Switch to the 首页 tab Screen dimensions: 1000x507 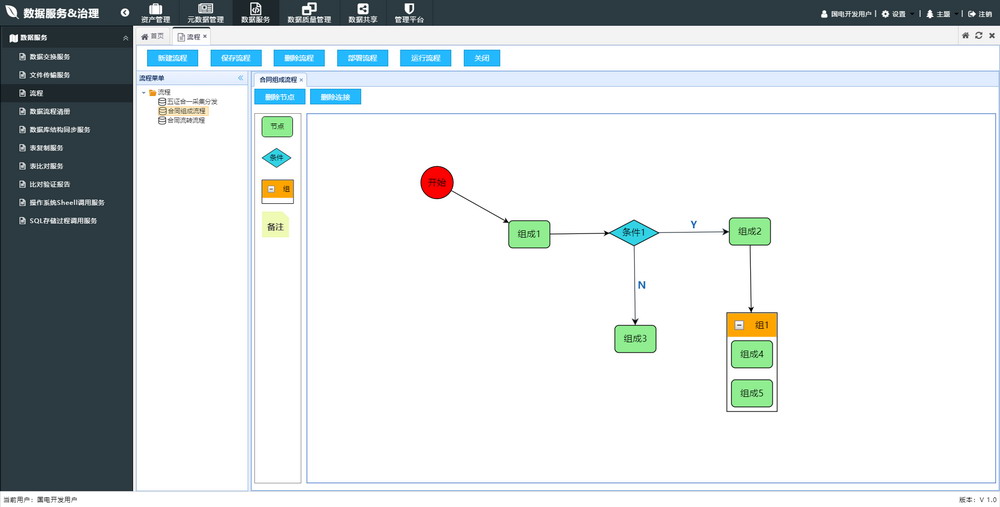(153, 36)
